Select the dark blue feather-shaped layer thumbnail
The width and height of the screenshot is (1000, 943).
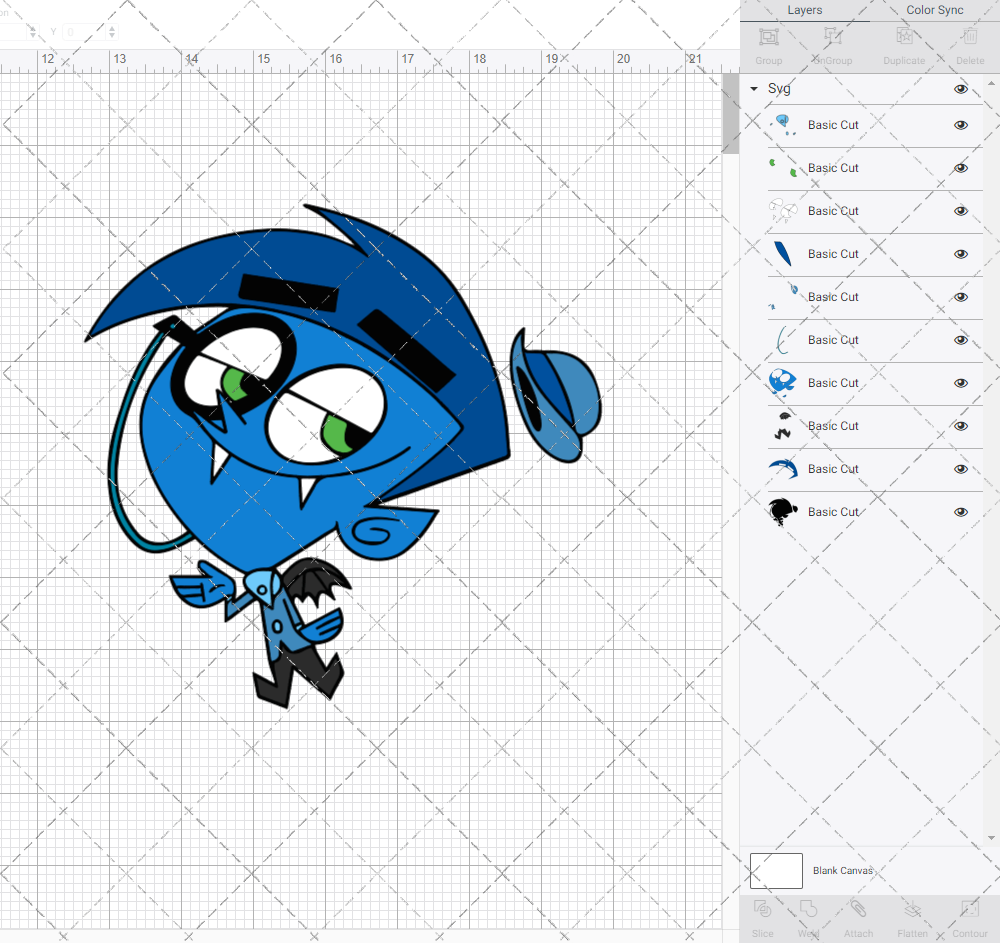pyautogui.click(x=783, y=254)
